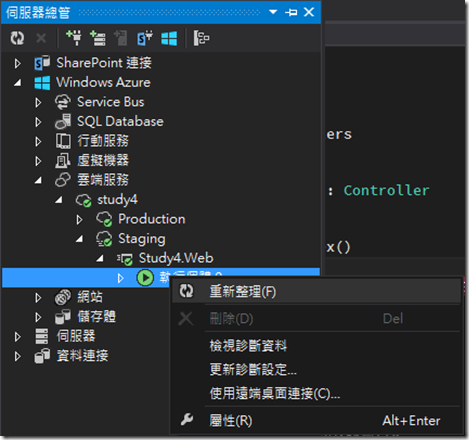Choose 檢視診斷資料 from the context menu
The image size is (469, 440).
coord(317,346)
